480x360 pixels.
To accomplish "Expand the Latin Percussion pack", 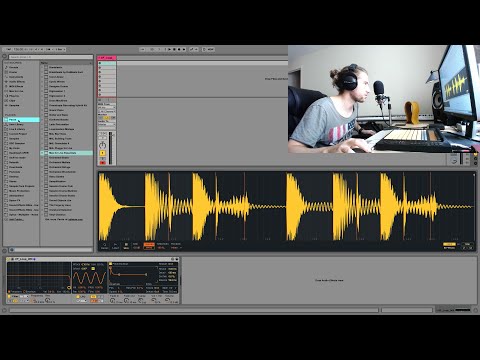I will (42, 124).
